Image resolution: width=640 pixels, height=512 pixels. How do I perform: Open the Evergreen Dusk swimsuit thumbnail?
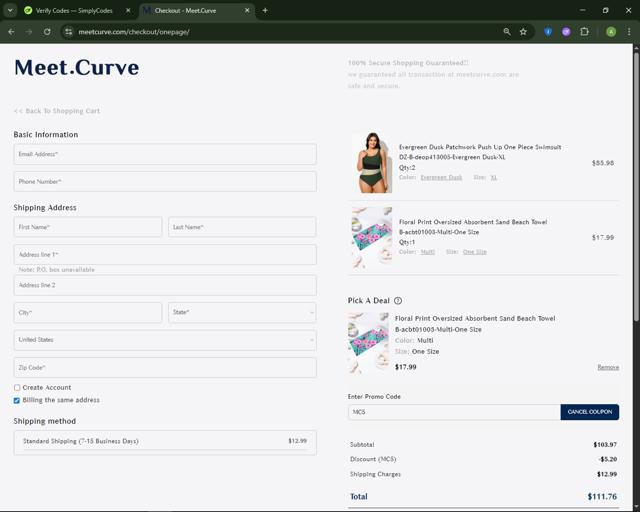click(x=372, y=163)
